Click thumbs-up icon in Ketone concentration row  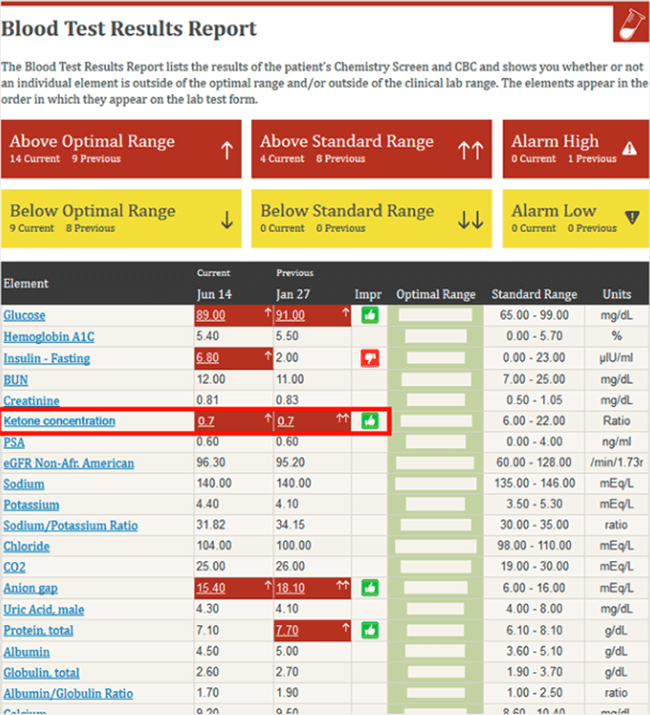click(x=370, y=420)
